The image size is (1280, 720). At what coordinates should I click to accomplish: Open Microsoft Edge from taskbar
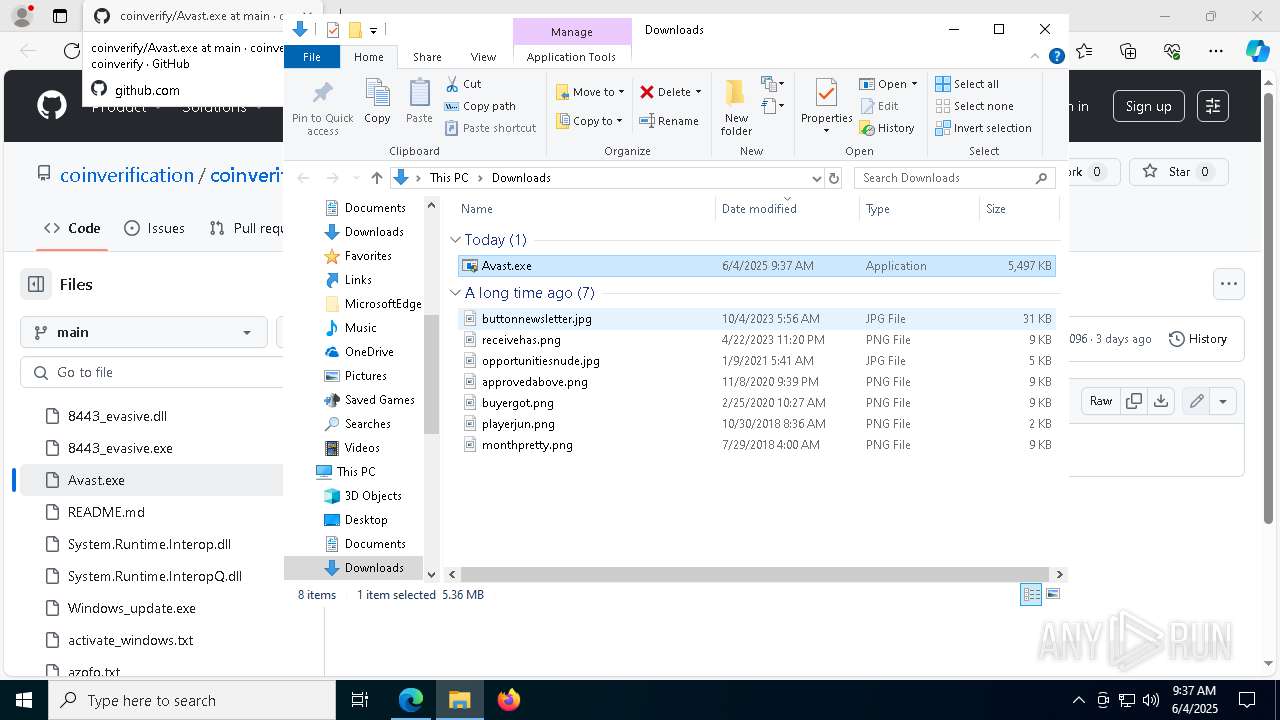tap(411, 700)
